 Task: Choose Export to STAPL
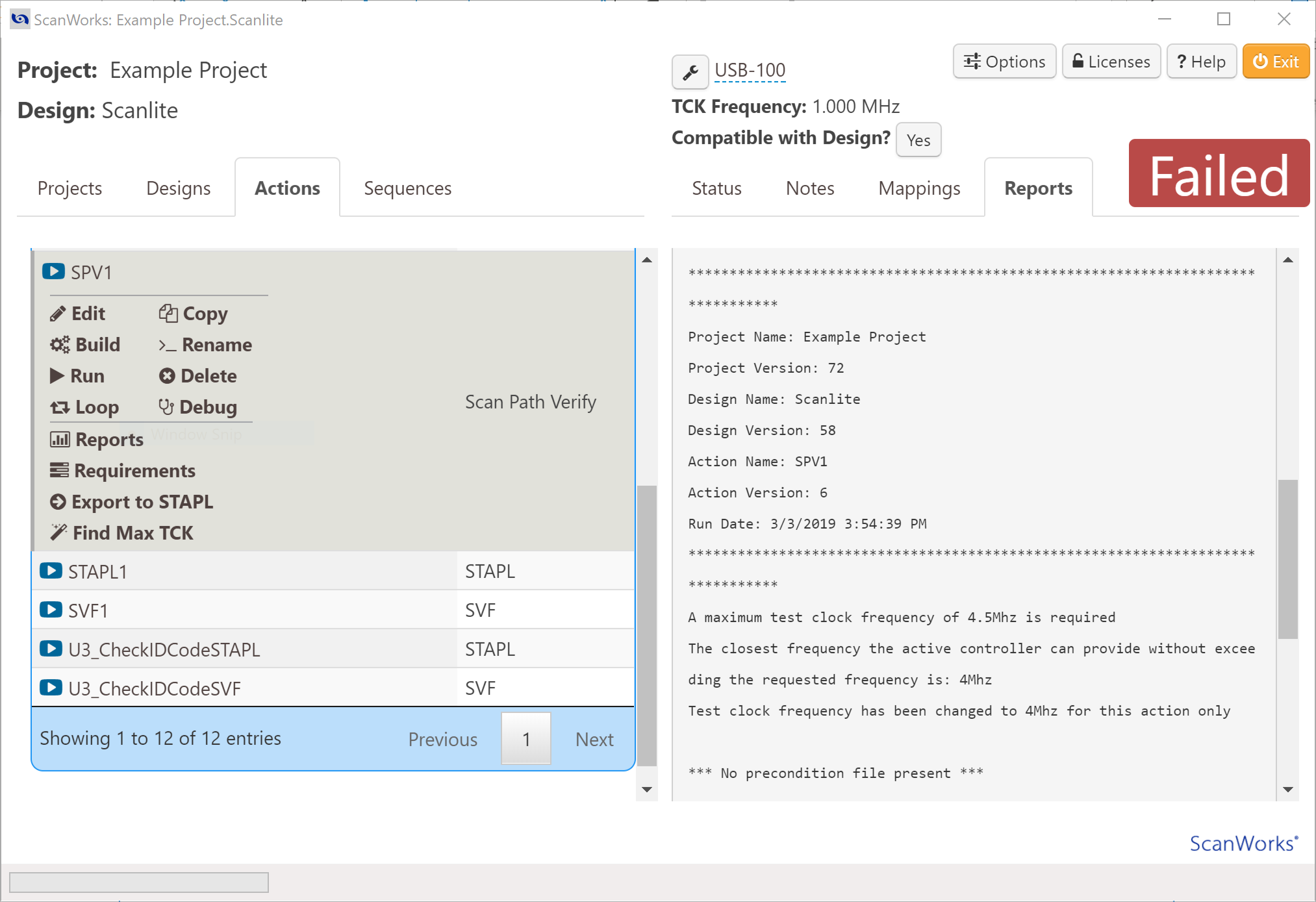[131, 502]
